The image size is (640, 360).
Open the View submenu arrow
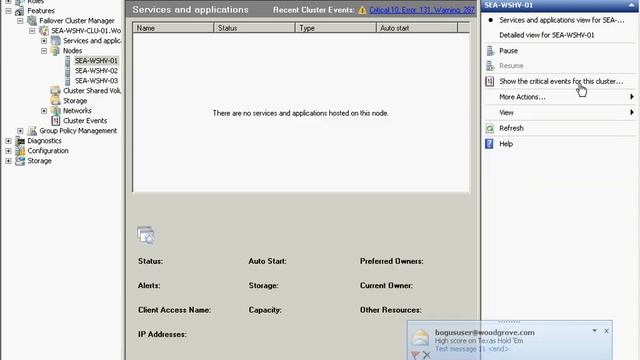click(632, 112)
